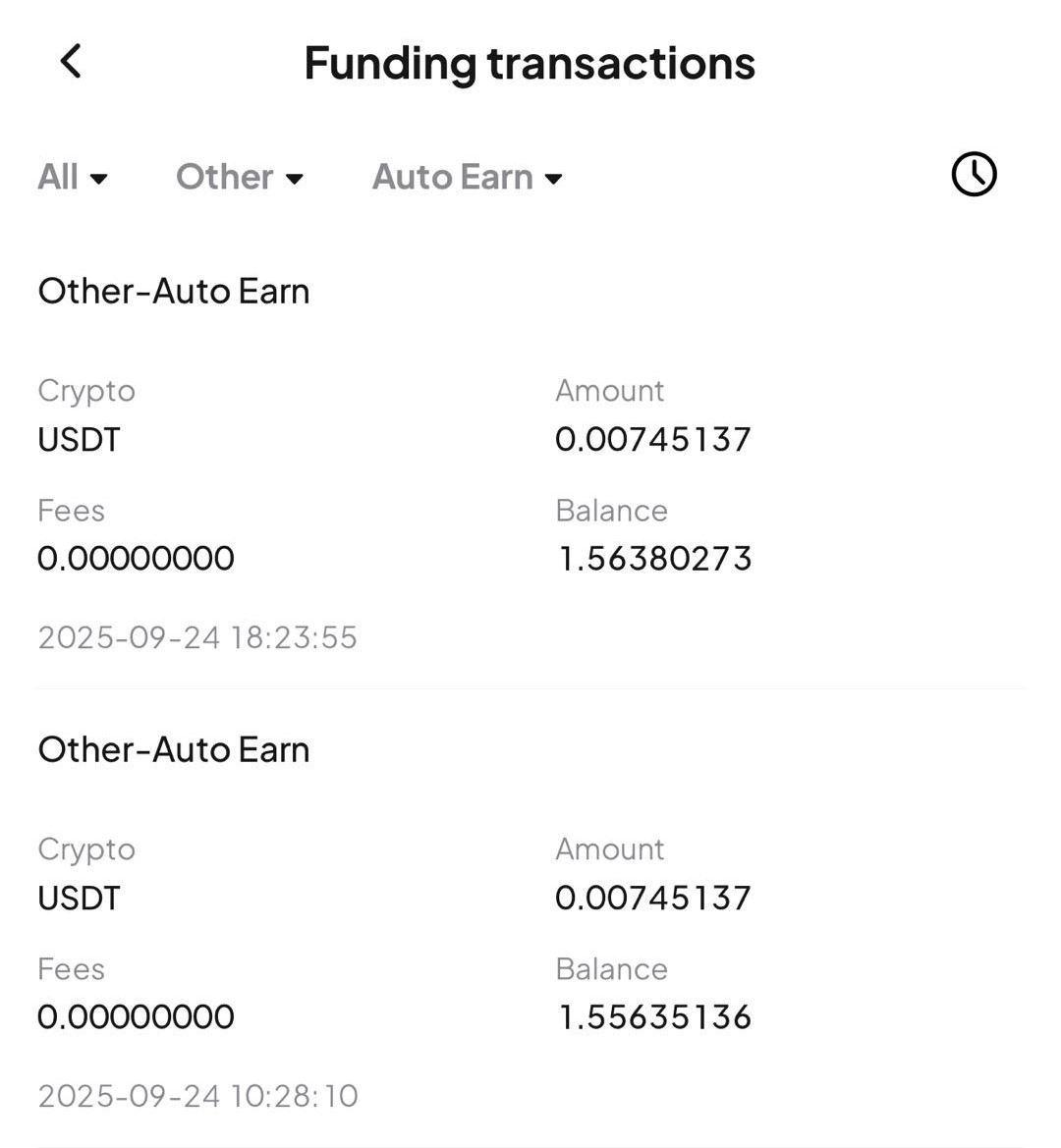Expand the All filter dropdown
This screenshot has height=1148, width=1061.
pyautogui.click(x=73, y=178)
